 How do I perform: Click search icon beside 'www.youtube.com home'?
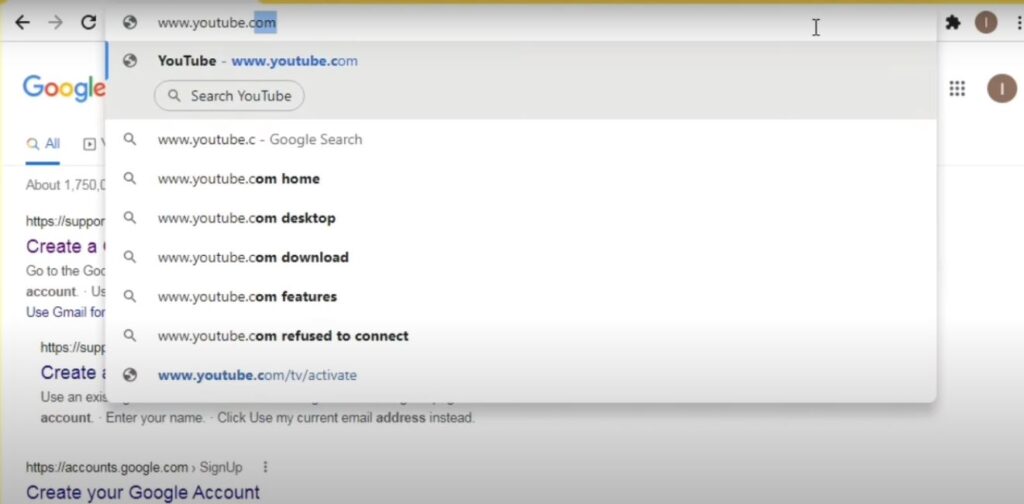130,178
